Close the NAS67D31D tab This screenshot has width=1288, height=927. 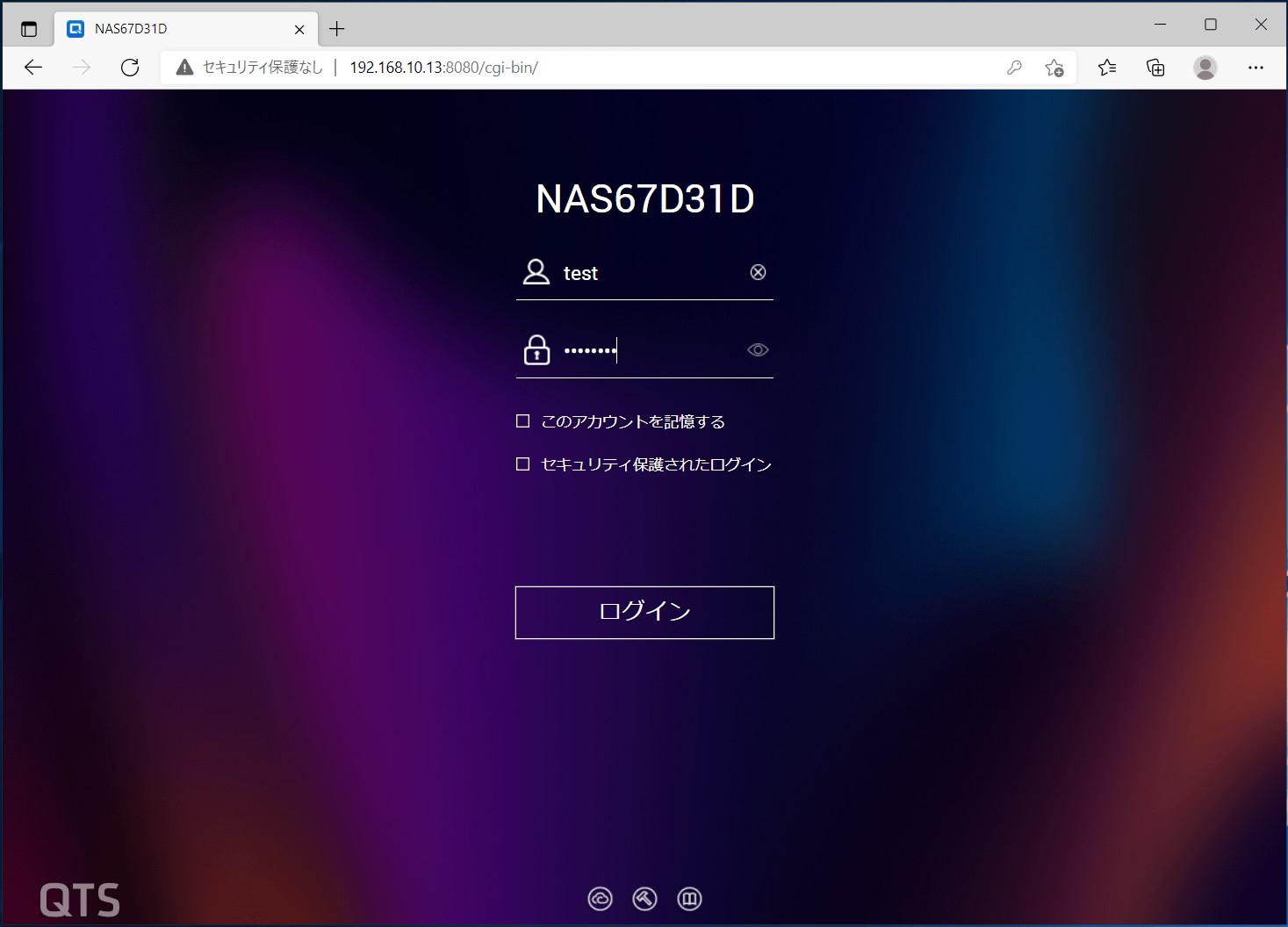[299, 29]
